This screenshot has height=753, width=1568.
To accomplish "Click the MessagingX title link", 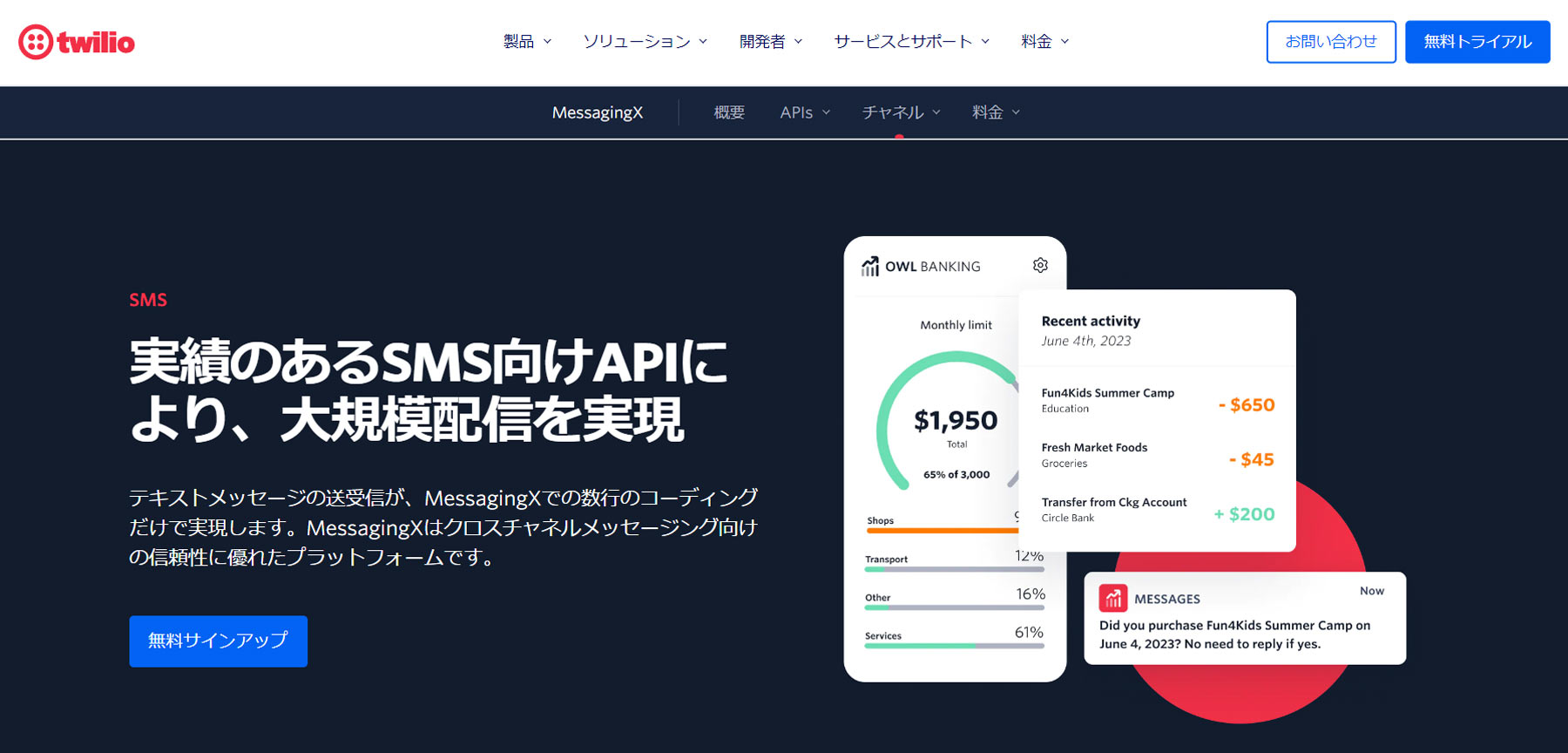I will click(x=598, y=112).
